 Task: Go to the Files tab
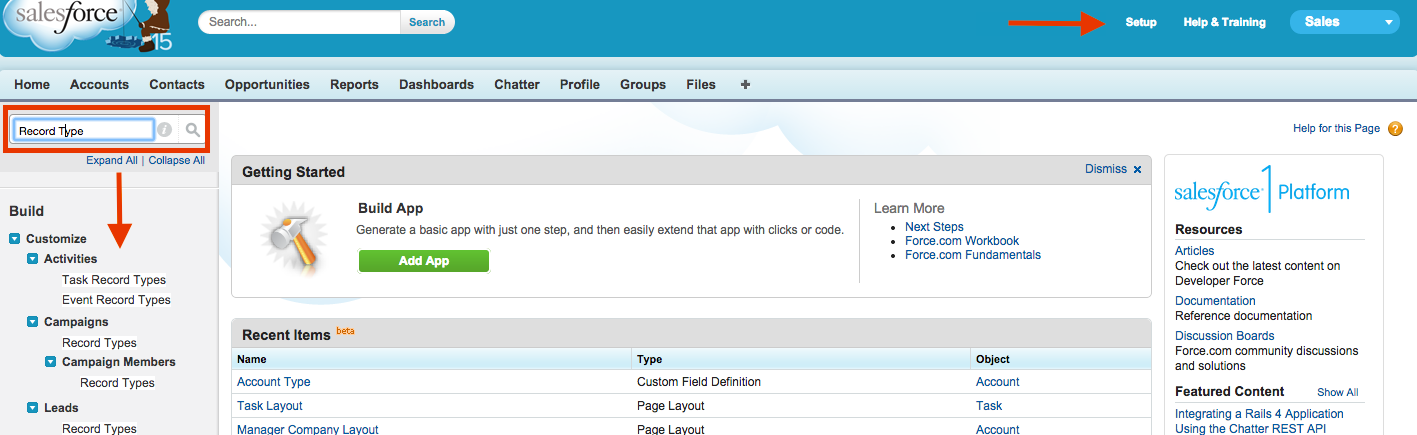point(701,85)
